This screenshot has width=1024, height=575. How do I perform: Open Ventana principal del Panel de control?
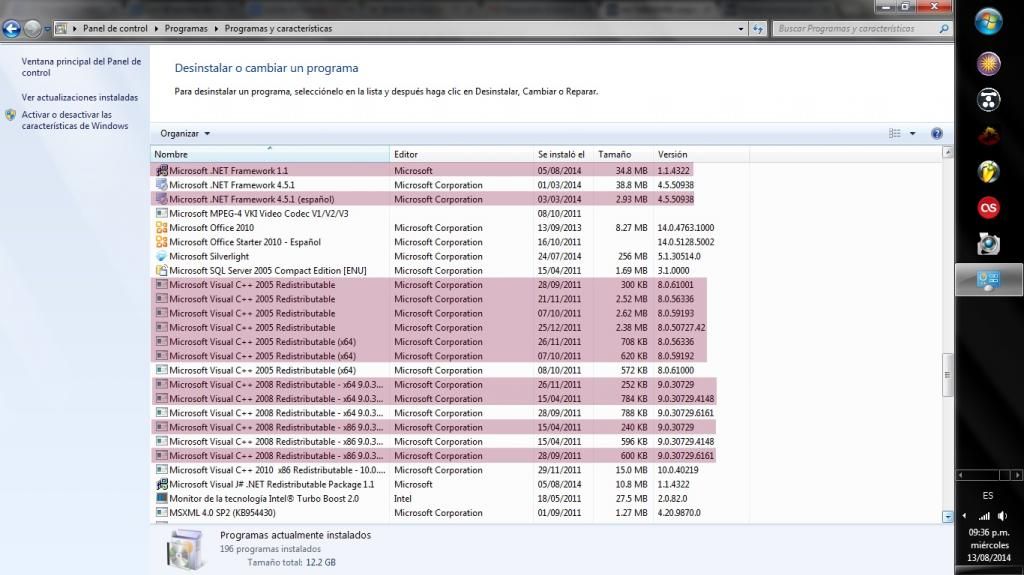[x=81, y=67]
